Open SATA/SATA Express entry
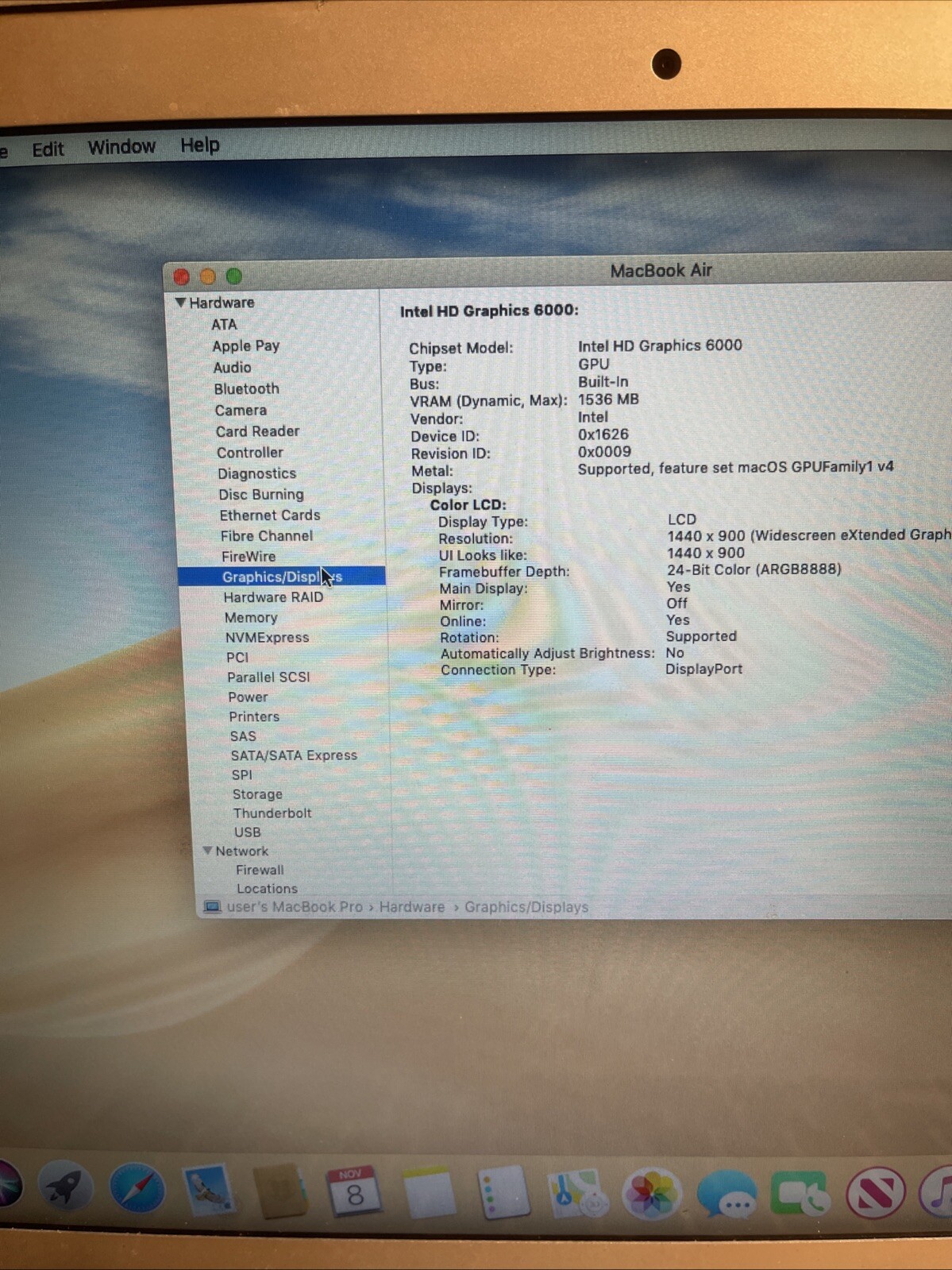Screen dimensions: 952x1270 click(294, 755)
